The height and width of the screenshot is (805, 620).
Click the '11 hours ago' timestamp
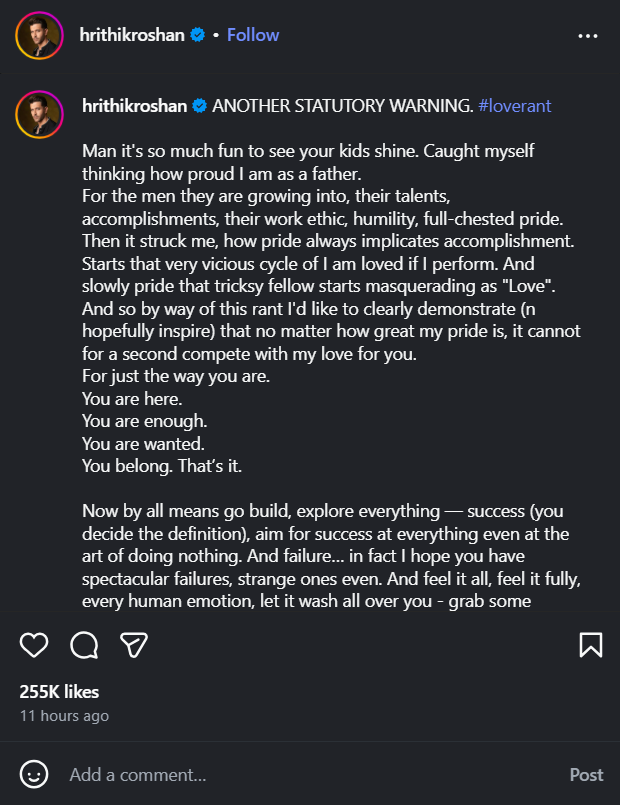64,716
